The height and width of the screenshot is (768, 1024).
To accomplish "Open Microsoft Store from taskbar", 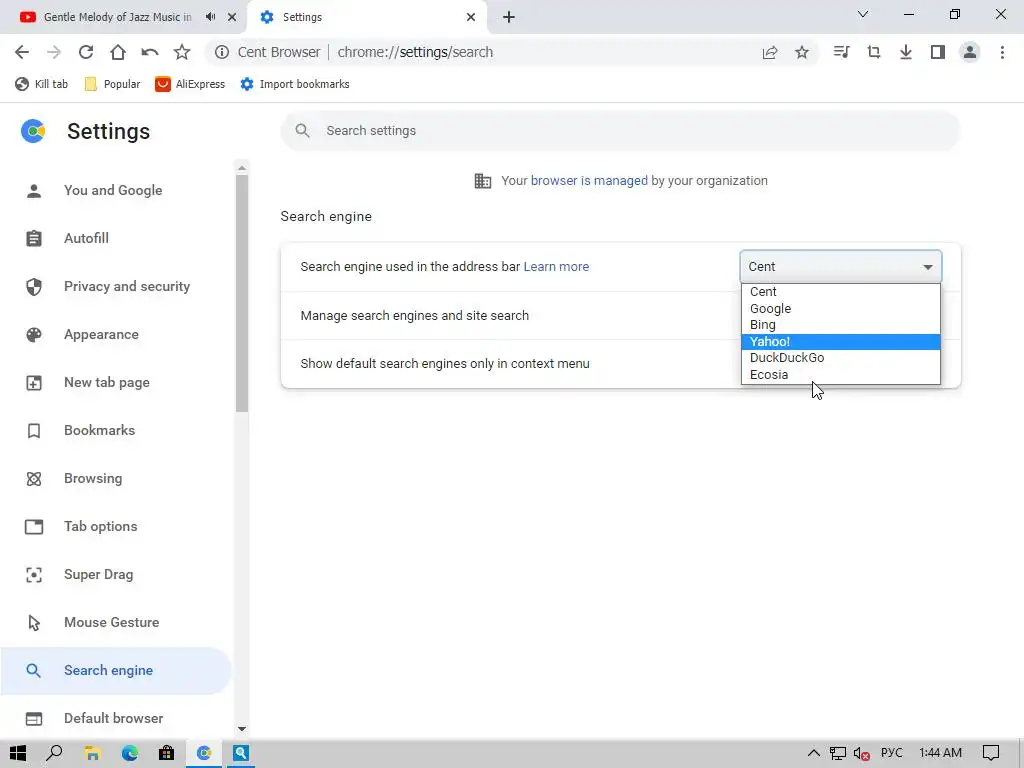I will coord(167,754).
